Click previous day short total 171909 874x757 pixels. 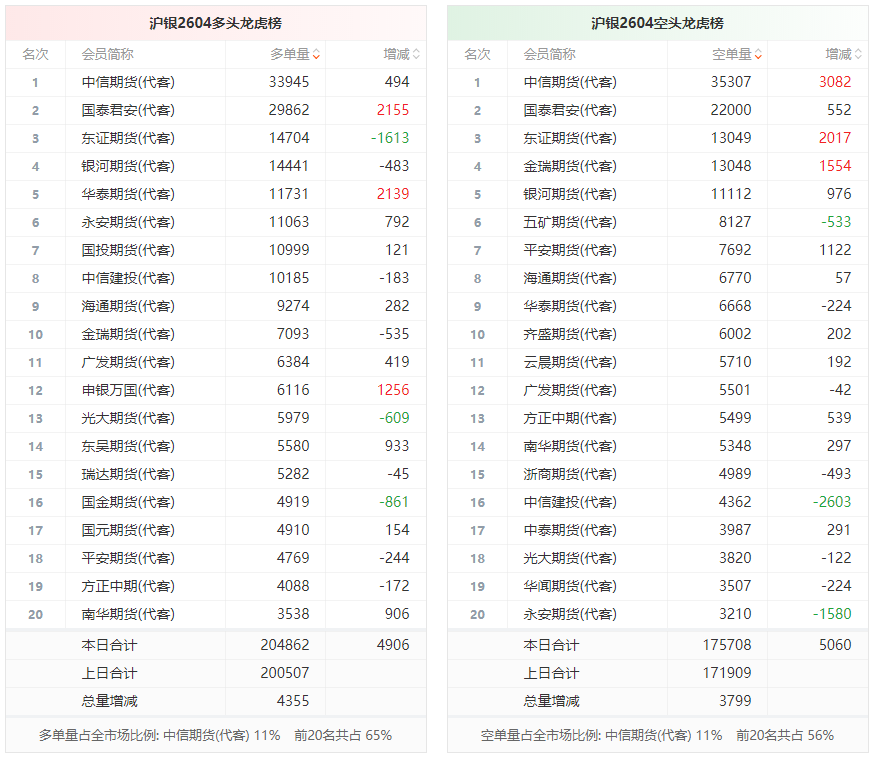pyautogui.click(x=727, y=673)
